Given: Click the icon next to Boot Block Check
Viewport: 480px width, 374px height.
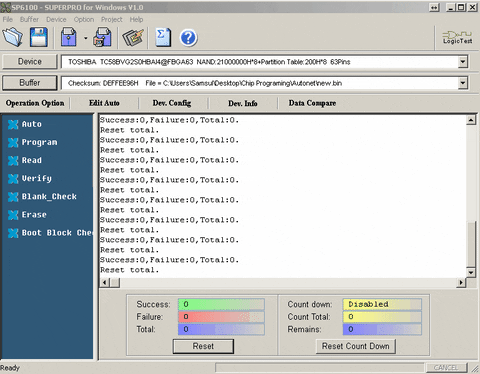Looking at the screenshot, I should (x=13, y=233).
